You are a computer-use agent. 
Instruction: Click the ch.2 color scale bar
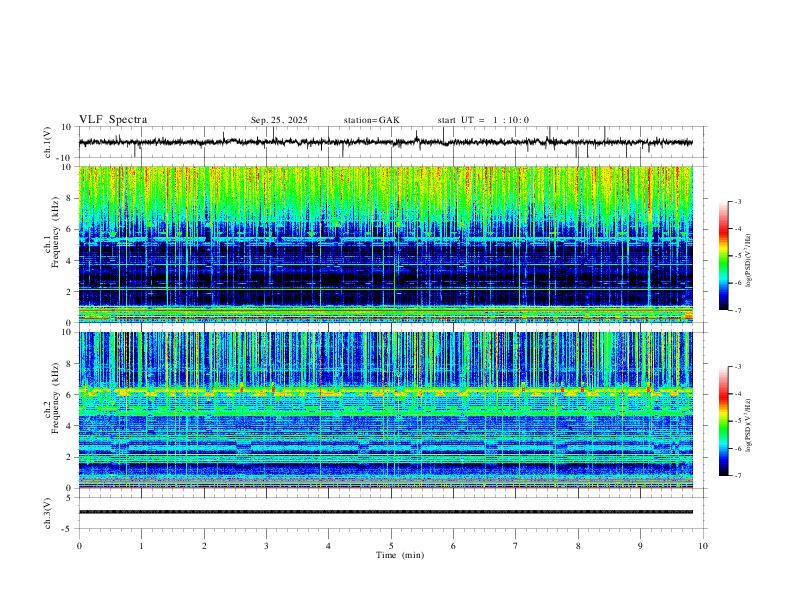pyautogui.click(x=723, y=421)
